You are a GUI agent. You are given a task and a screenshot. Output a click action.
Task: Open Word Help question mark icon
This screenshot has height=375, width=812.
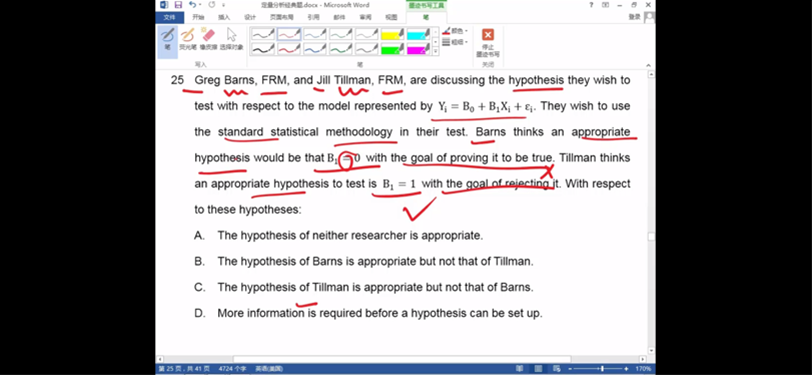pos(591,5)
